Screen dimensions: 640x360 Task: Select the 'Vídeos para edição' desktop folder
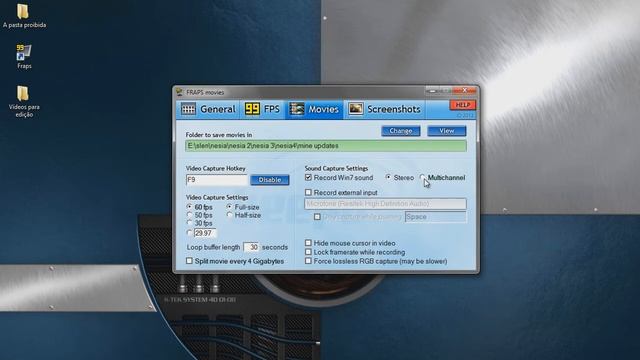click(x=24, y=101)
